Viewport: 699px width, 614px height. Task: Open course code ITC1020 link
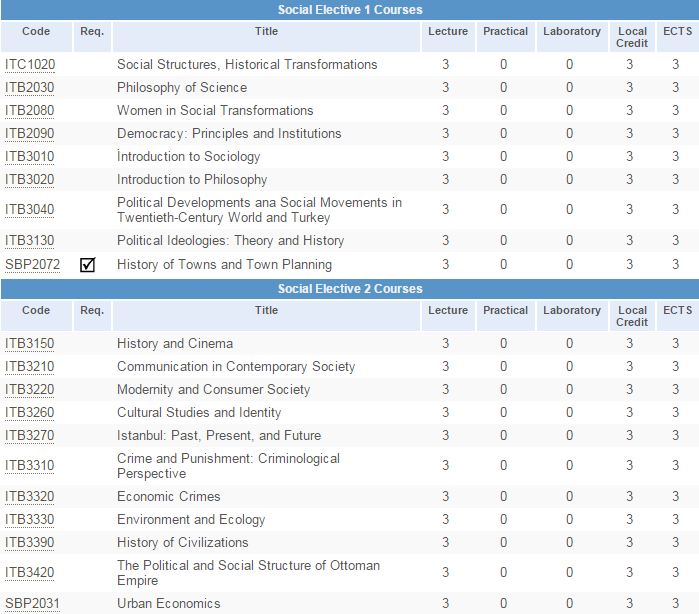(x=30, y=65)
